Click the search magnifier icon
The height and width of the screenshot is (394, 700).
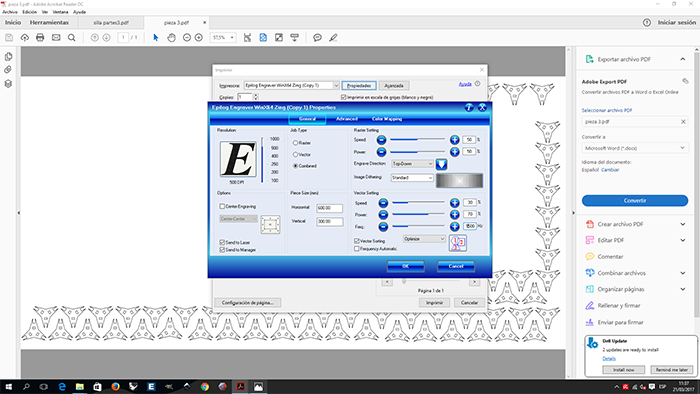click(x=71, y=38)
